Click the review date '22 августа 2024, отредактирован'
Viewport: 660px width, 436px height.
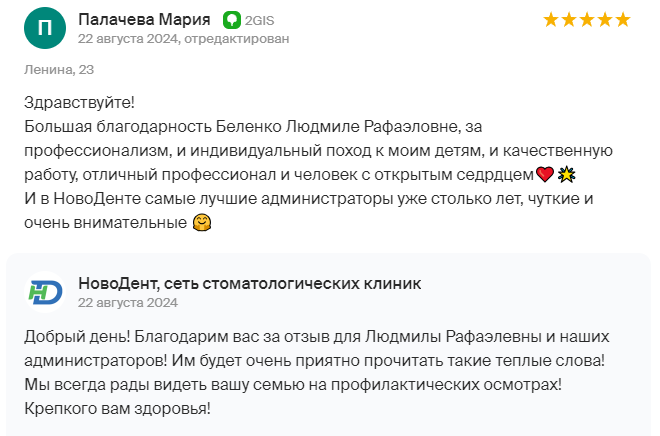[184, 39]
